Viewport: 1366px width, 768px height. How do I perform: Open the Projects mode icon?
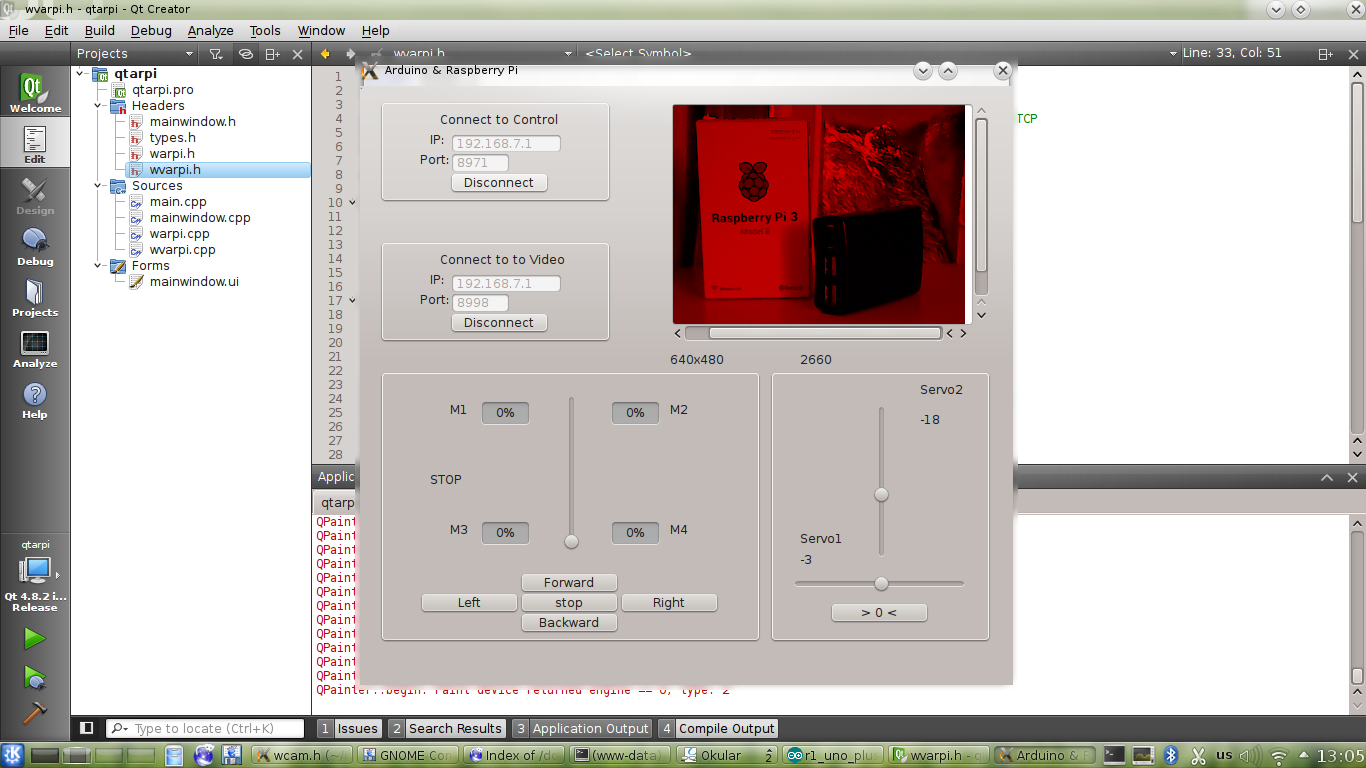tap(35, 297)
